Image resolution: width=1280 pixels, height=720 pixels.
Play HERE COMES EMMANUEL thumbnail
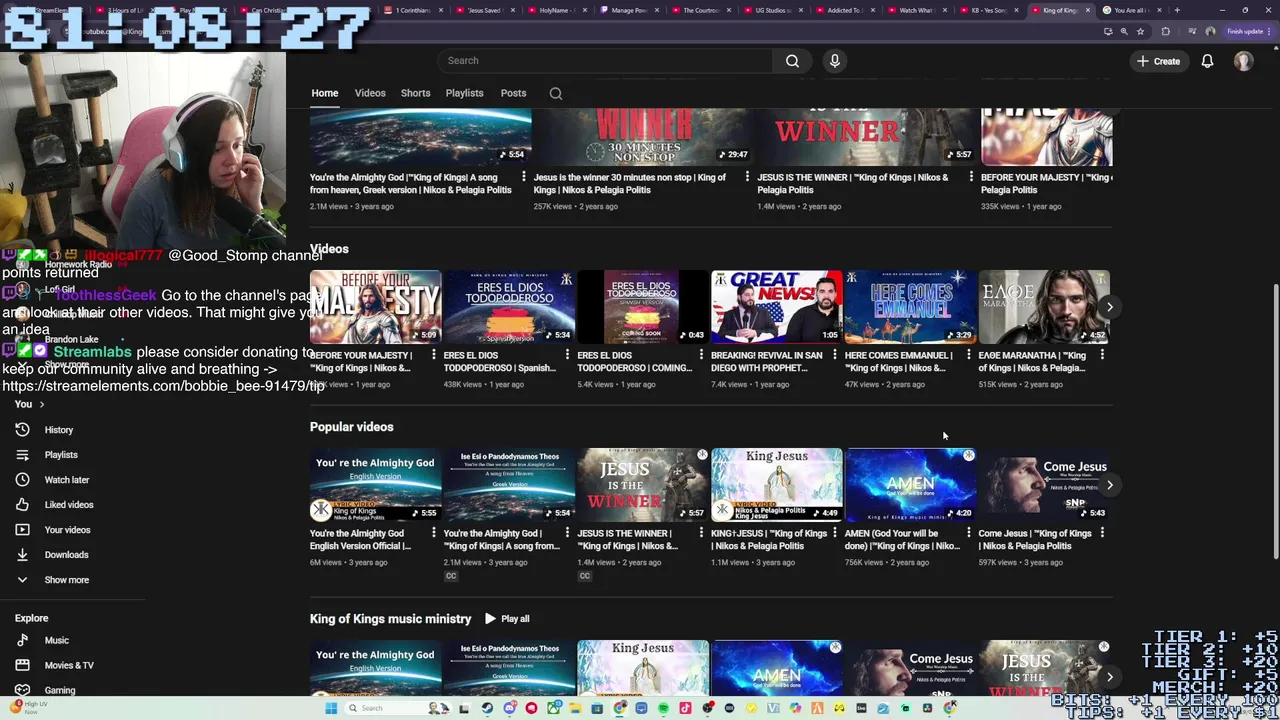[910, 307]
